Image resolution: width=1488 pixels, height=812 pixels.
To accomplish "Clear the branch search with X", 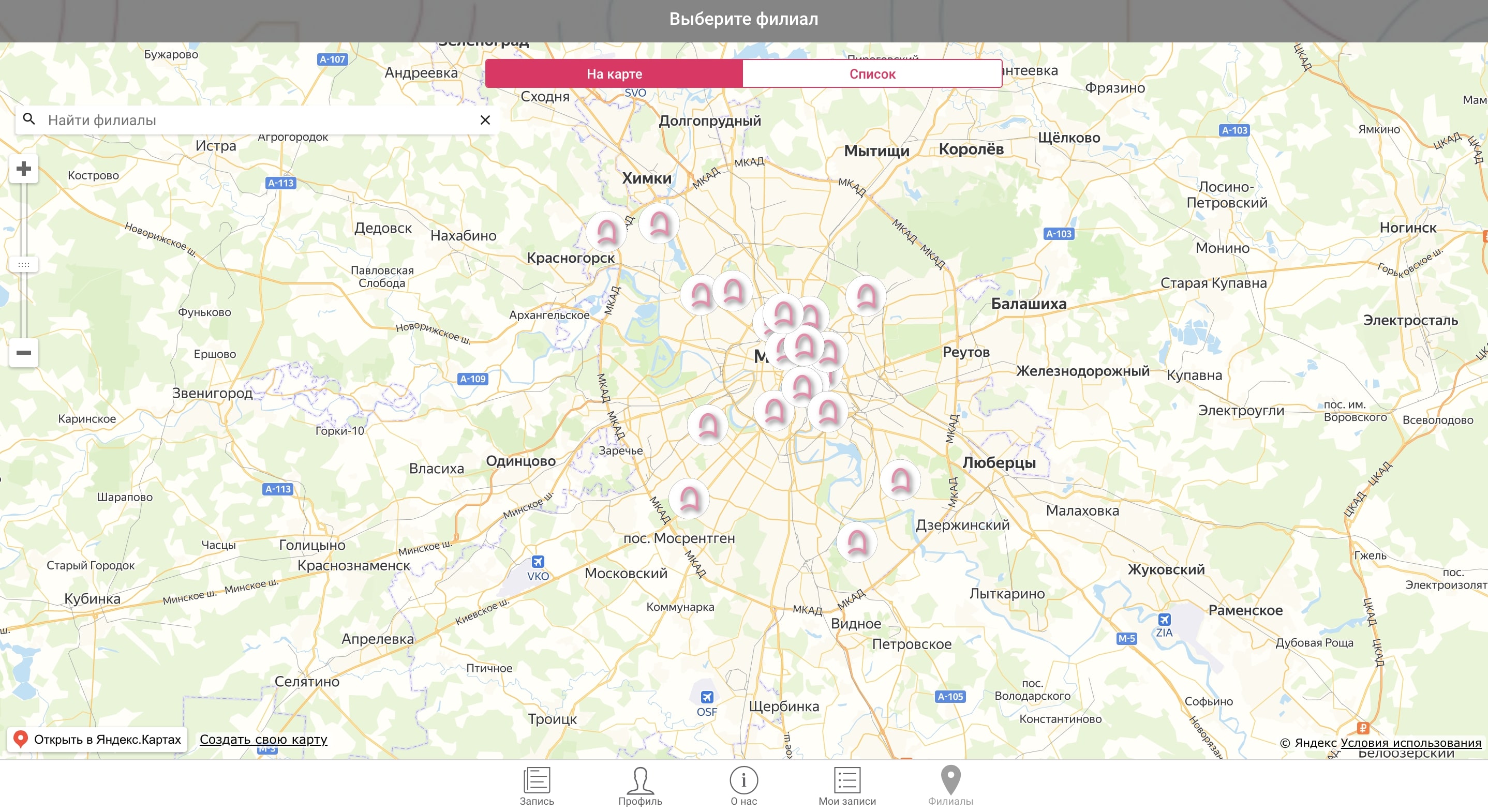I will tap(485, 119).
